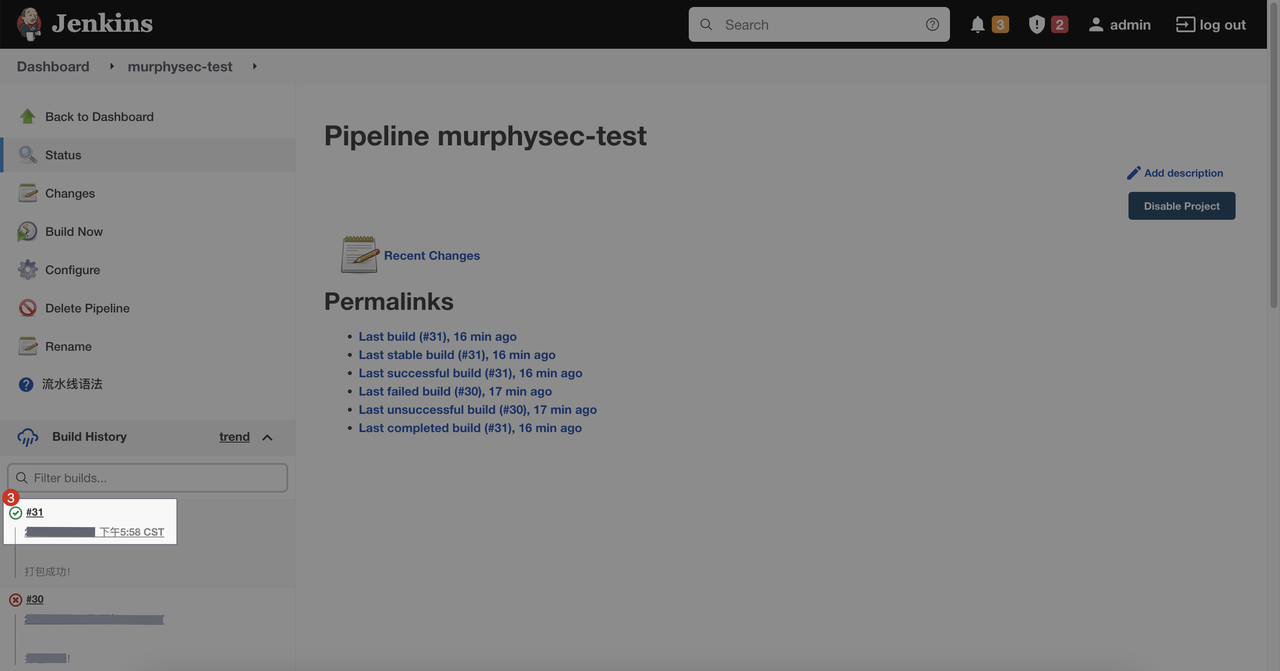Click the Jenkins butler logo icon

click(29, 24)
